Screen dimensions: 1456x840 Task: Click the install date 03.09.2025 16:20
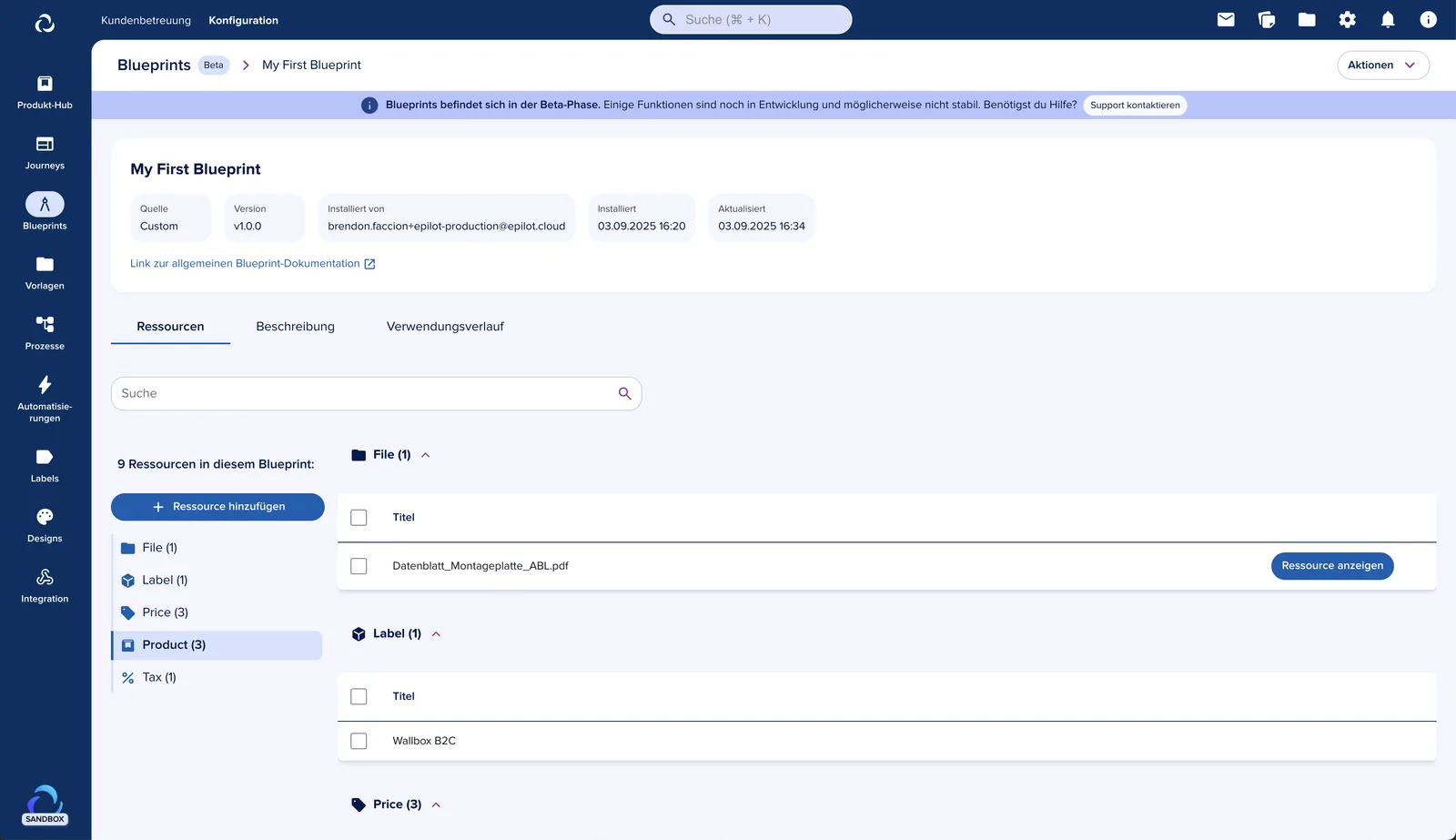point(642,227)
